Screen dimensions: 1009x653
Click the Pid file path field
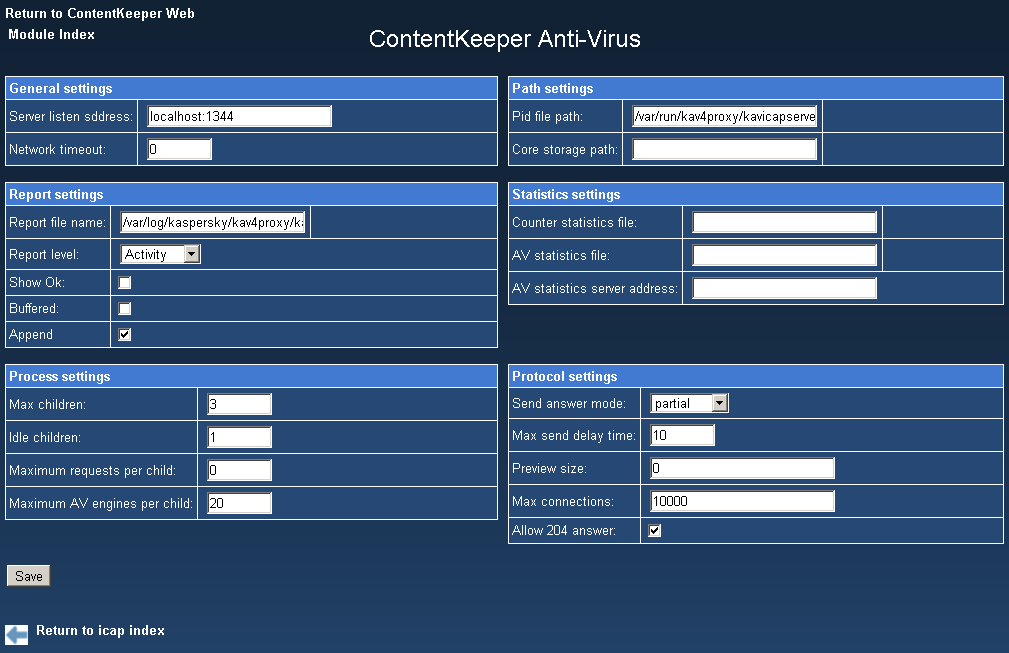(725, 116)
